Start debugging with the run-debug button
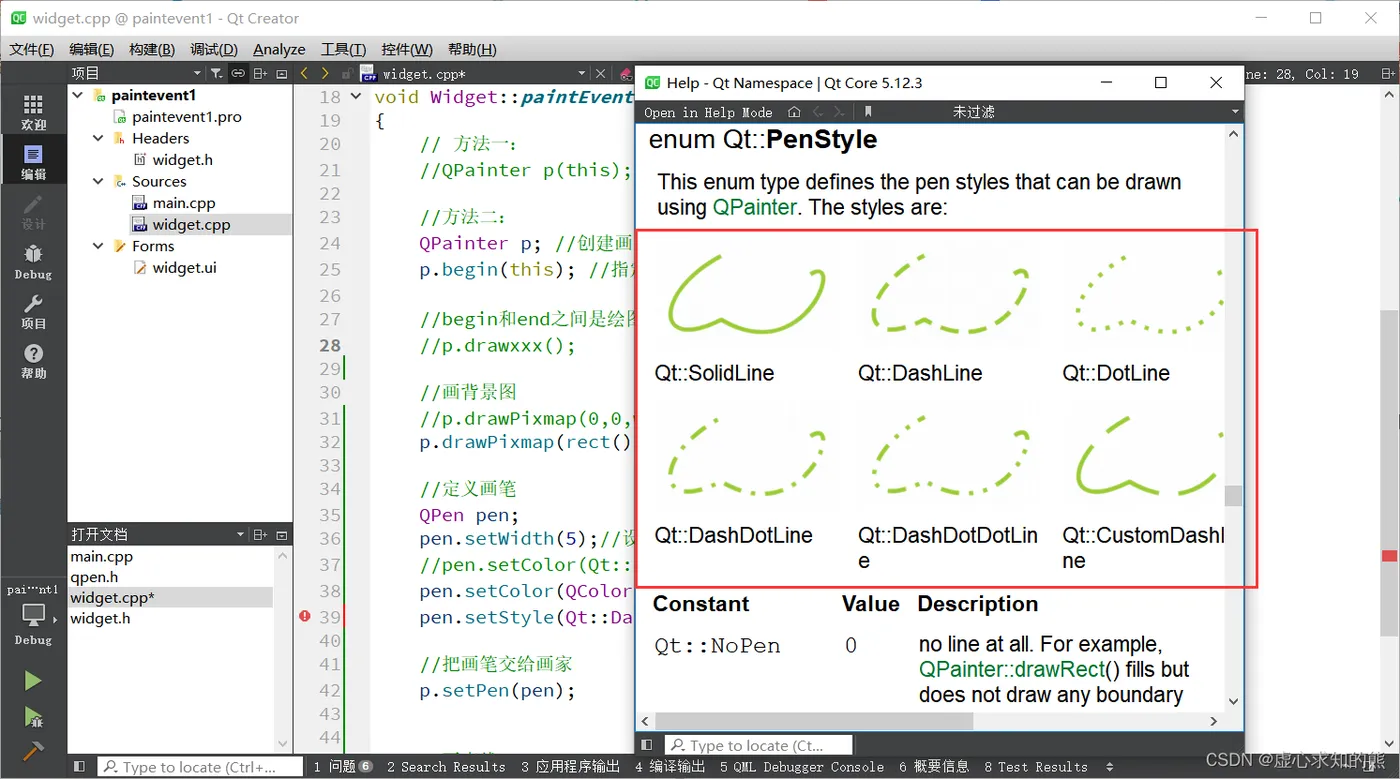The width and height of the screenshot is (1400, 779). click(33, 717)
